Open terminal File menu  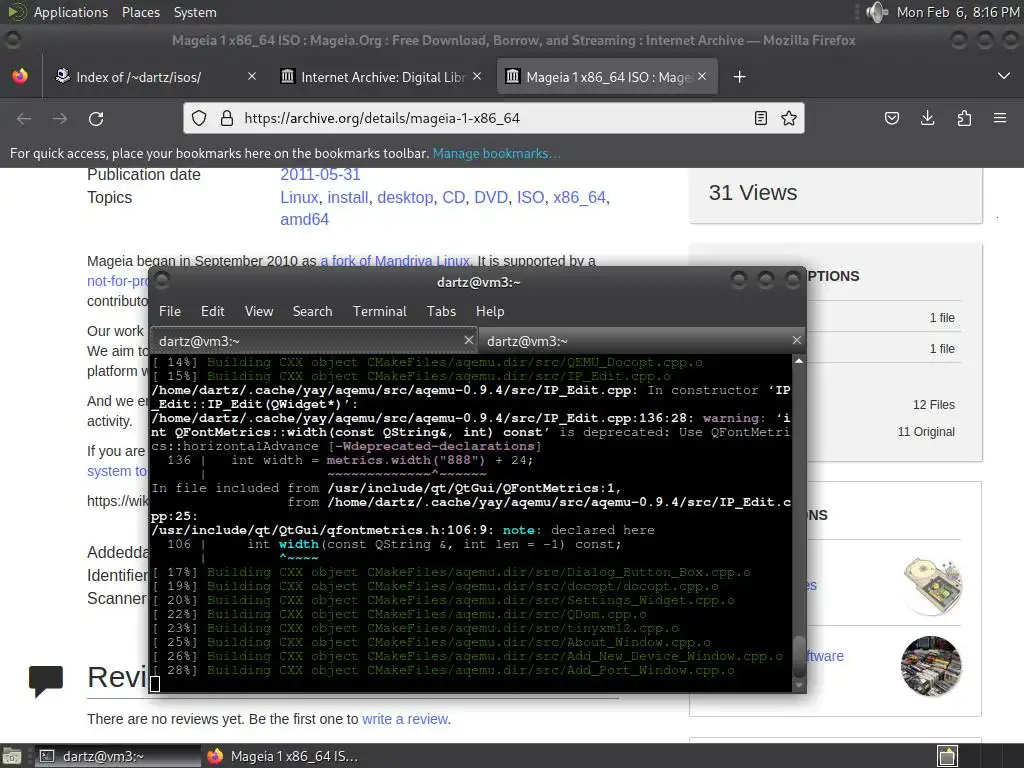point(170,312)
